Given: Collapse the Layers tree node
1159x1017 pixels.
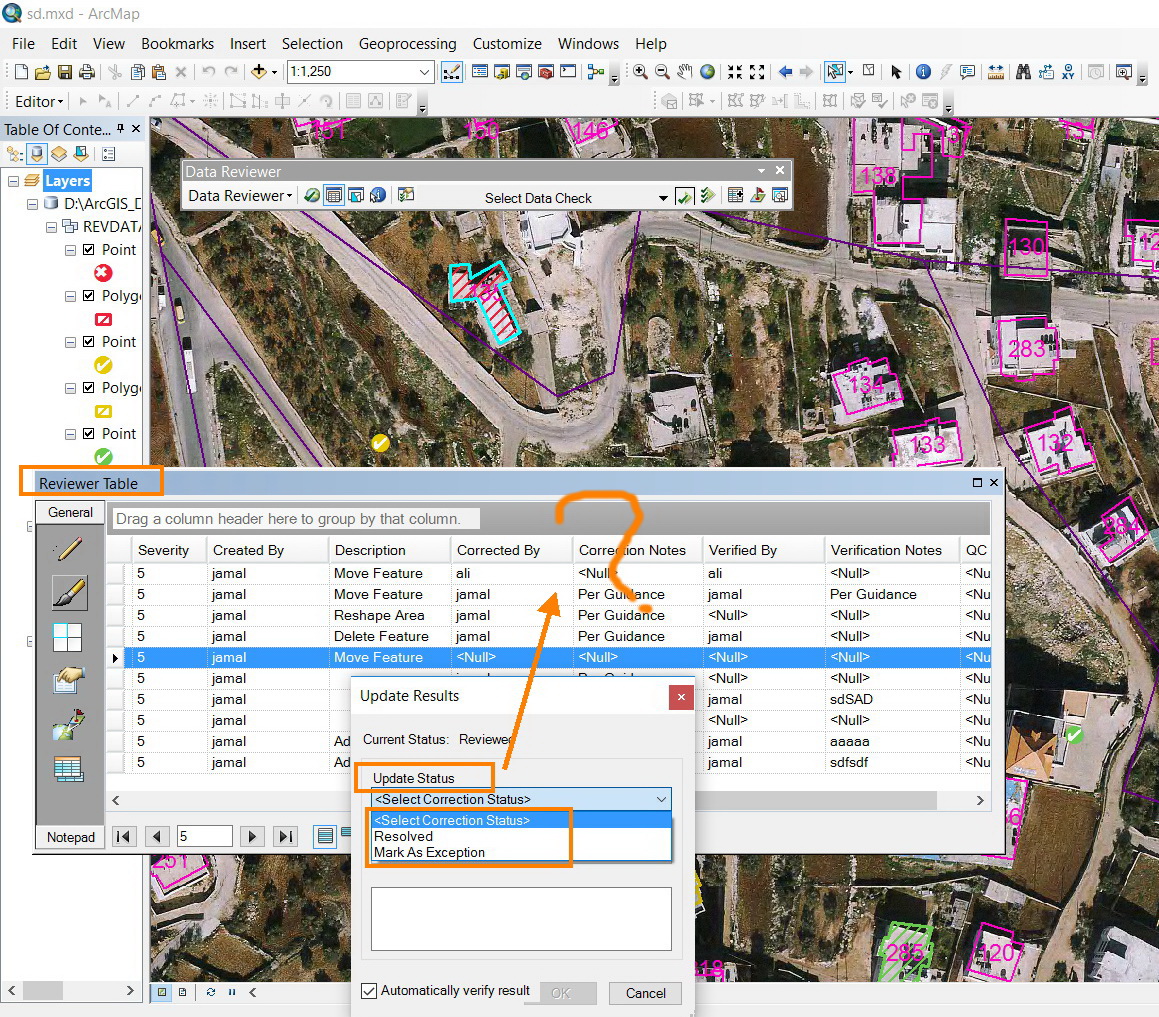Looking at the screenshot, I should 13,181.
